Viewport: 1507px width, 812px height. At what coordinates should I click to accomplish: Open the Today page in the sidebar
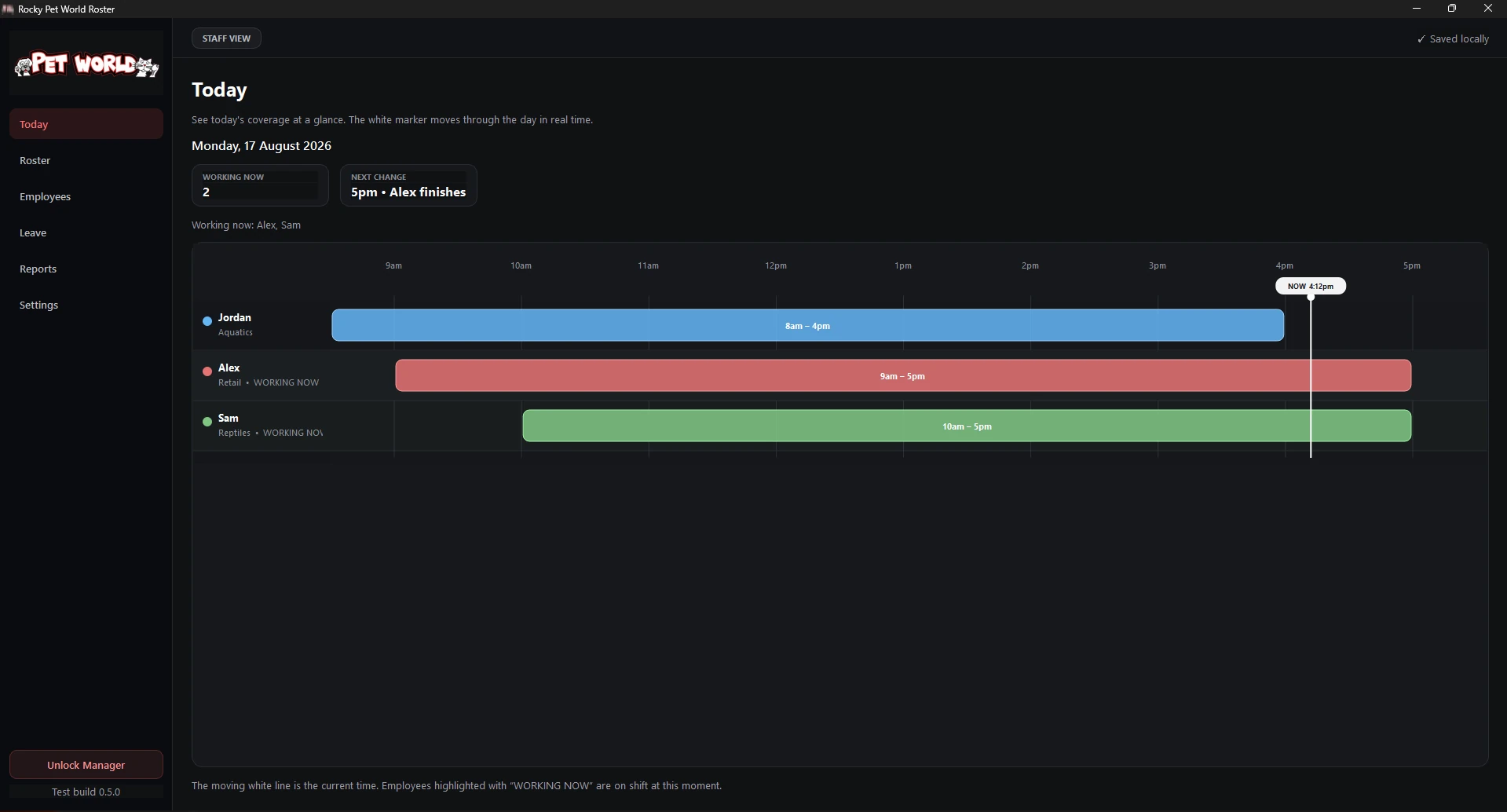pyautogui.click(x=86, y=124)
